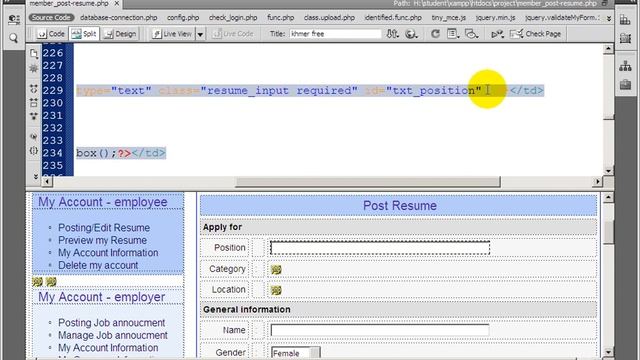Viewport: 640px width, 360px height.
Task: Click the Expand All icon in coding toolbar
Action: point(34,116)
